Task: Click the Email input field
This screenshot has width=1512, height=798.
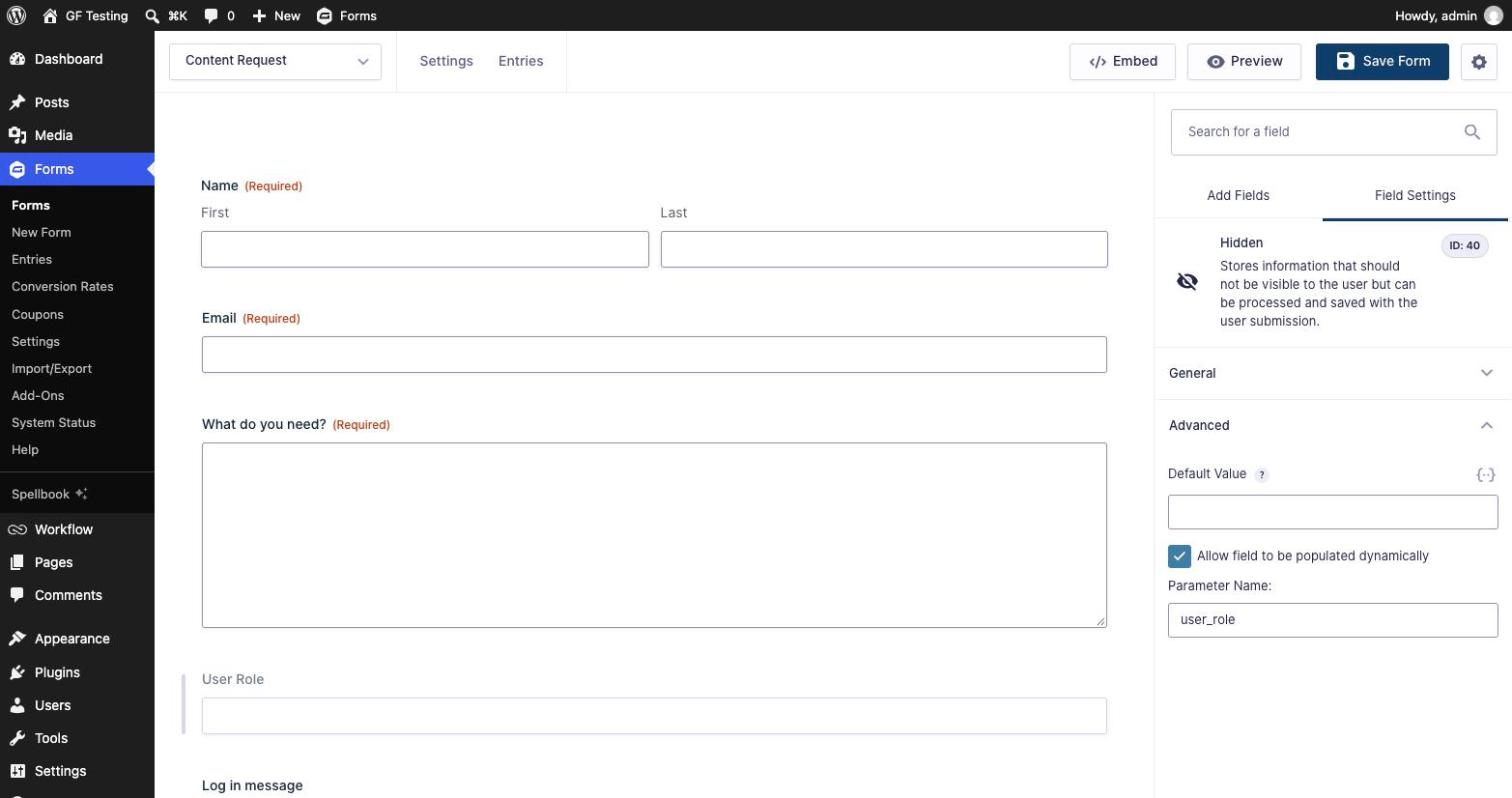Action: tap(654, 355)
